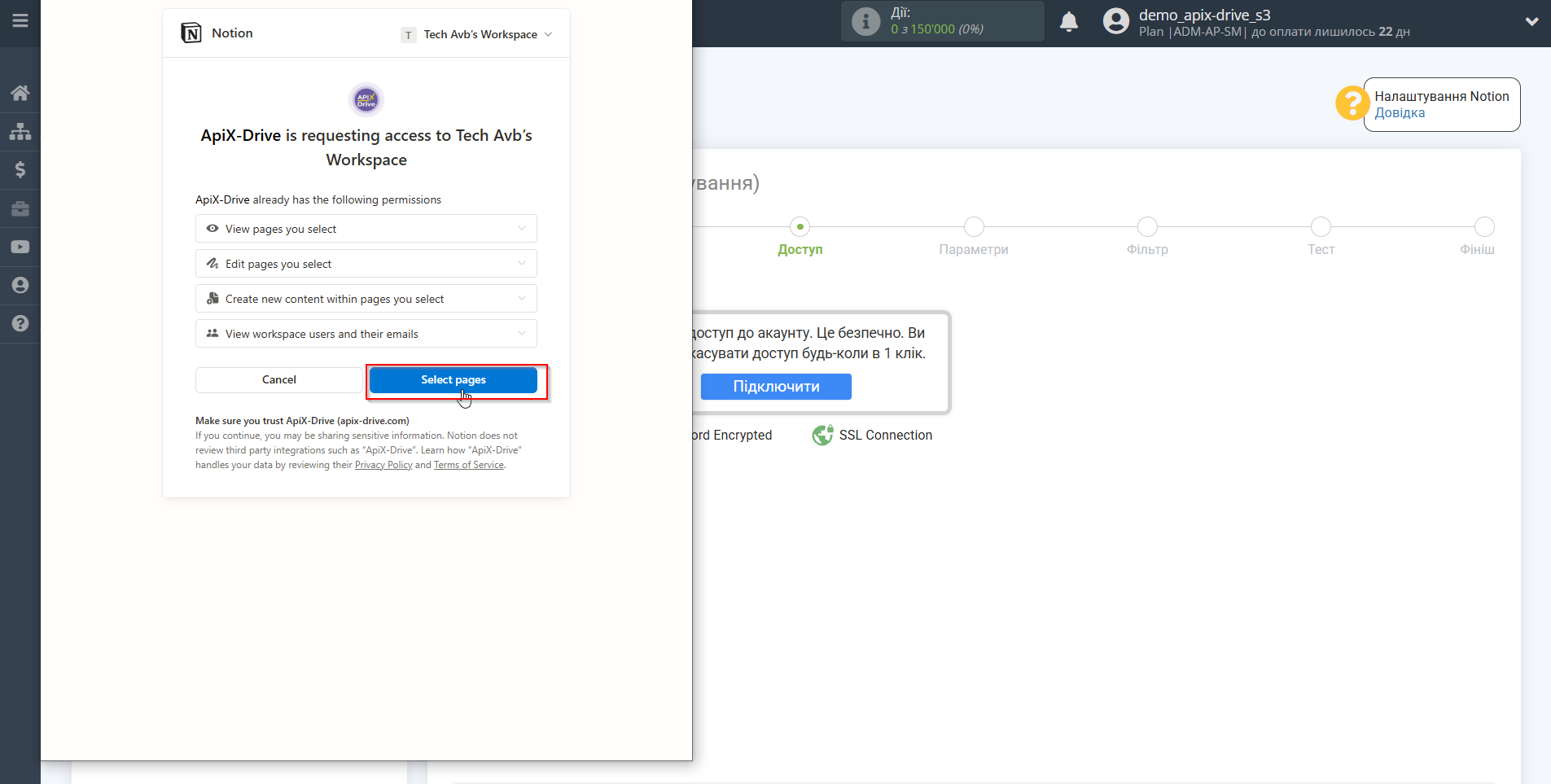Click the Select pages button
The width and height of the screenshot is (1551, 784).
453,380
